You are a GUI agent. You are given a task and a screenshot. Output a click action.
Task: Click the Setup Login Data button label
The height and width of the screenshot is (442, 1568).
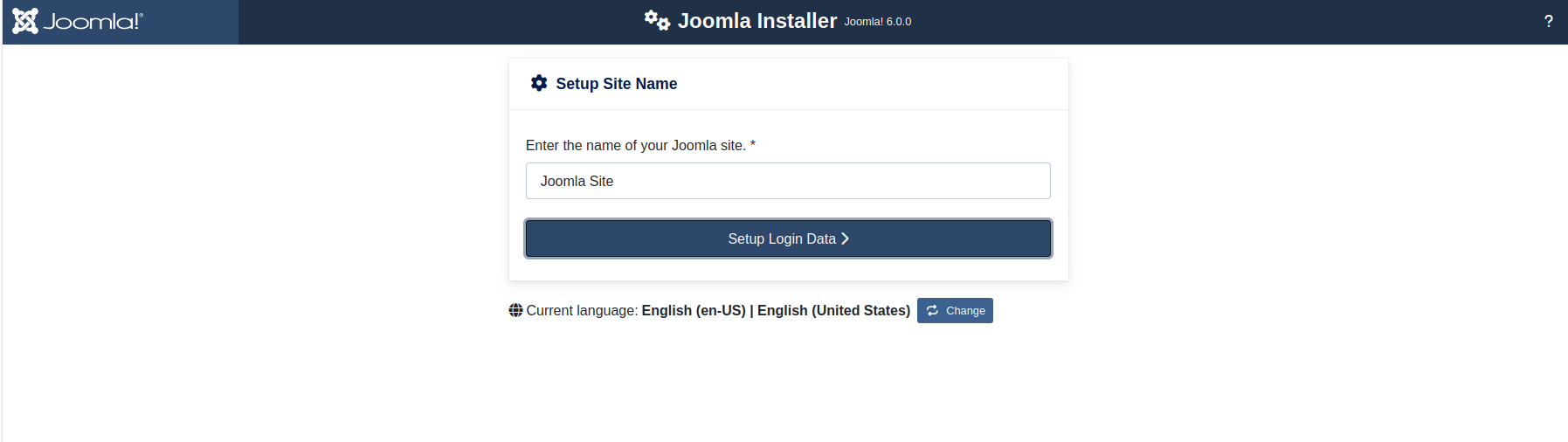[781, 238]
